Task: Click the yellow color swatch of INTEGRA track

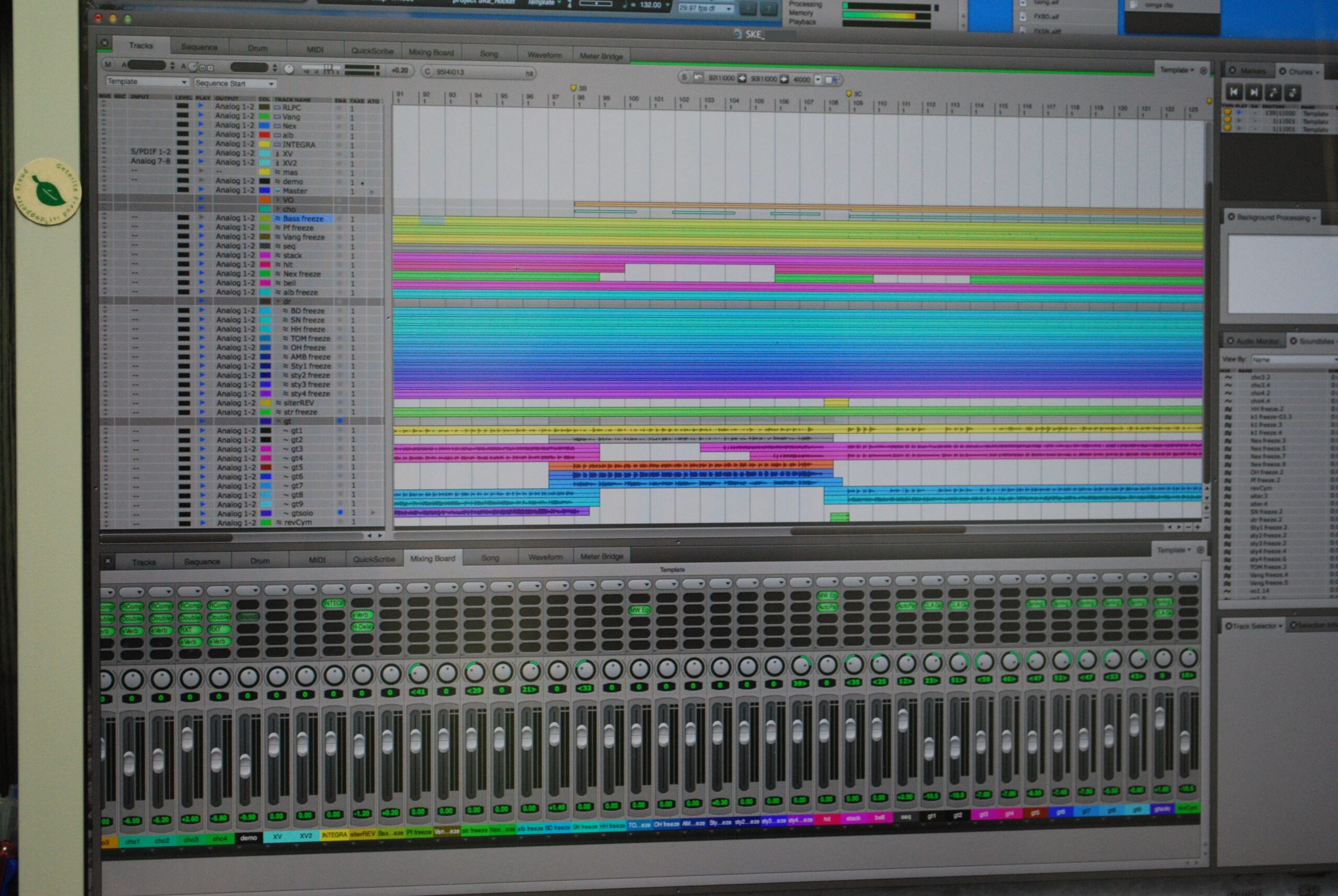Action: point(264,144)
